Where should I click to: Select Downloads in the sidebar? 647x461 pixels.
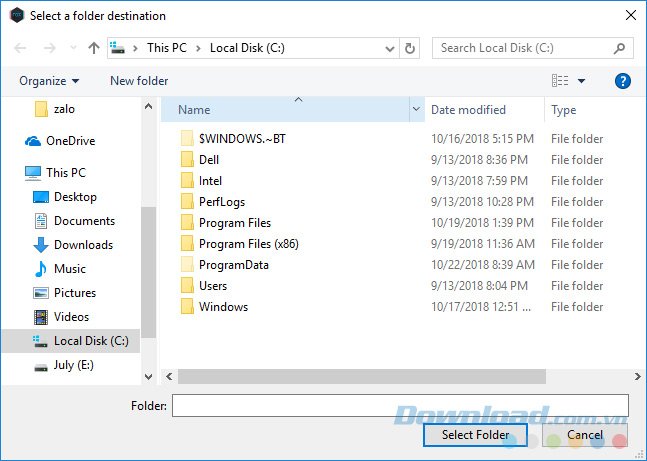point(83,245)
